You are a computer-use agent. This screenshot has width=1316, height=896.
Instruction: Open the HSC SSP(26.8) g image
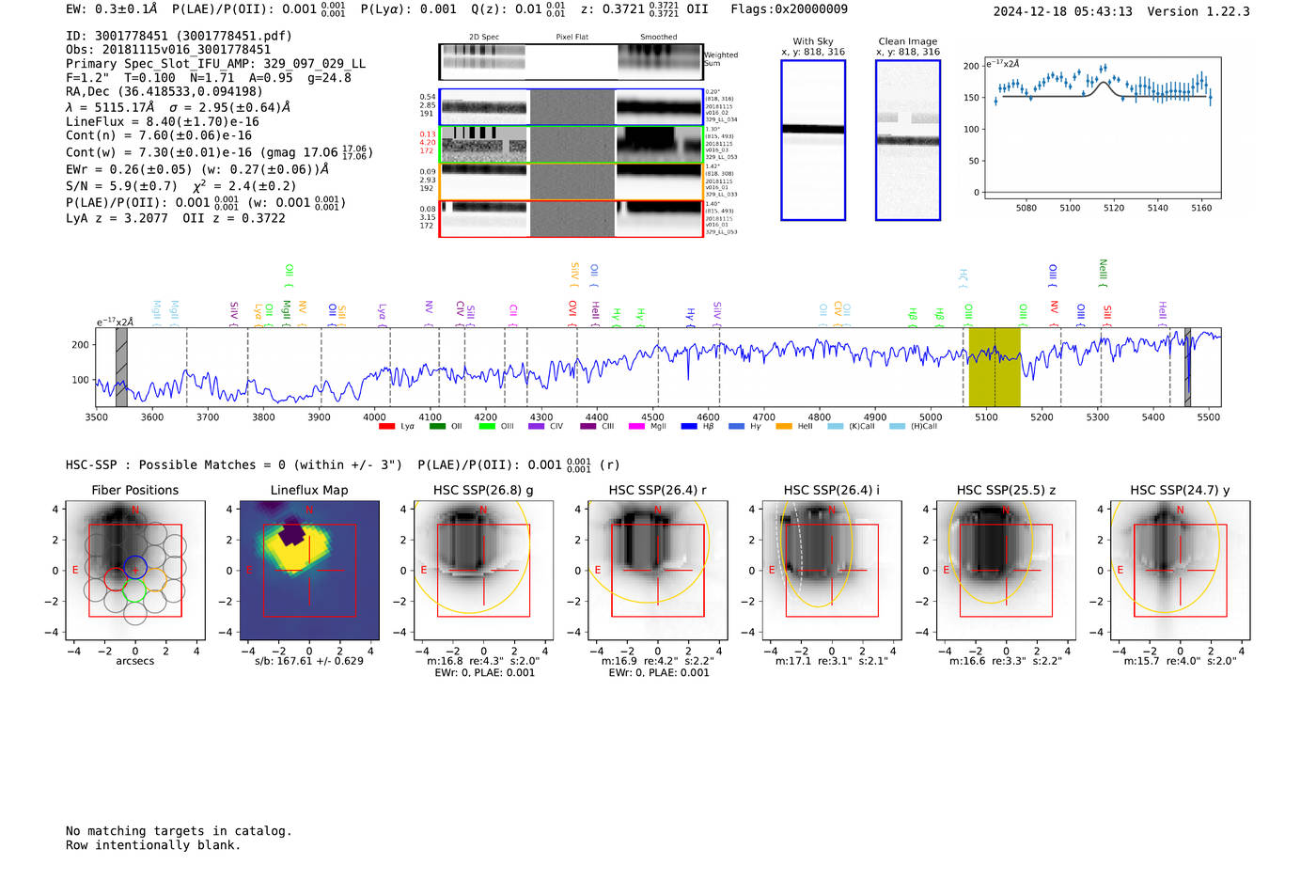[483, 571]
